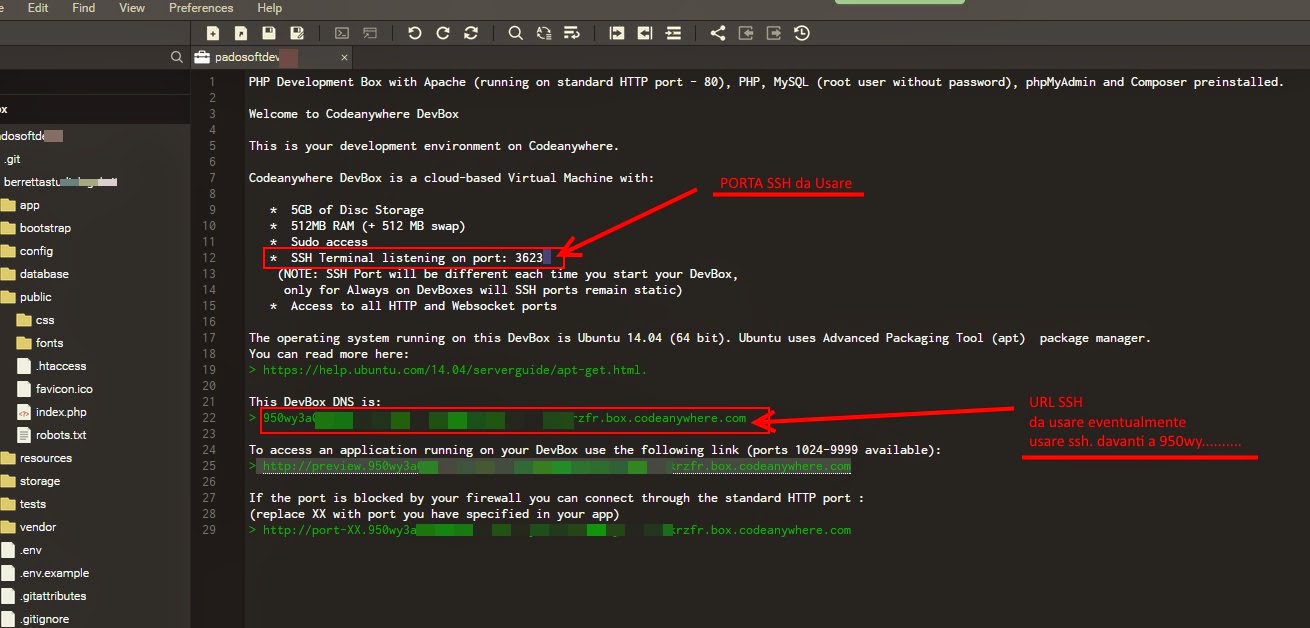Click the Find and Replace toolbar icon
Image resolution: width=1310 pixels, height=628 pixels.
544,33
